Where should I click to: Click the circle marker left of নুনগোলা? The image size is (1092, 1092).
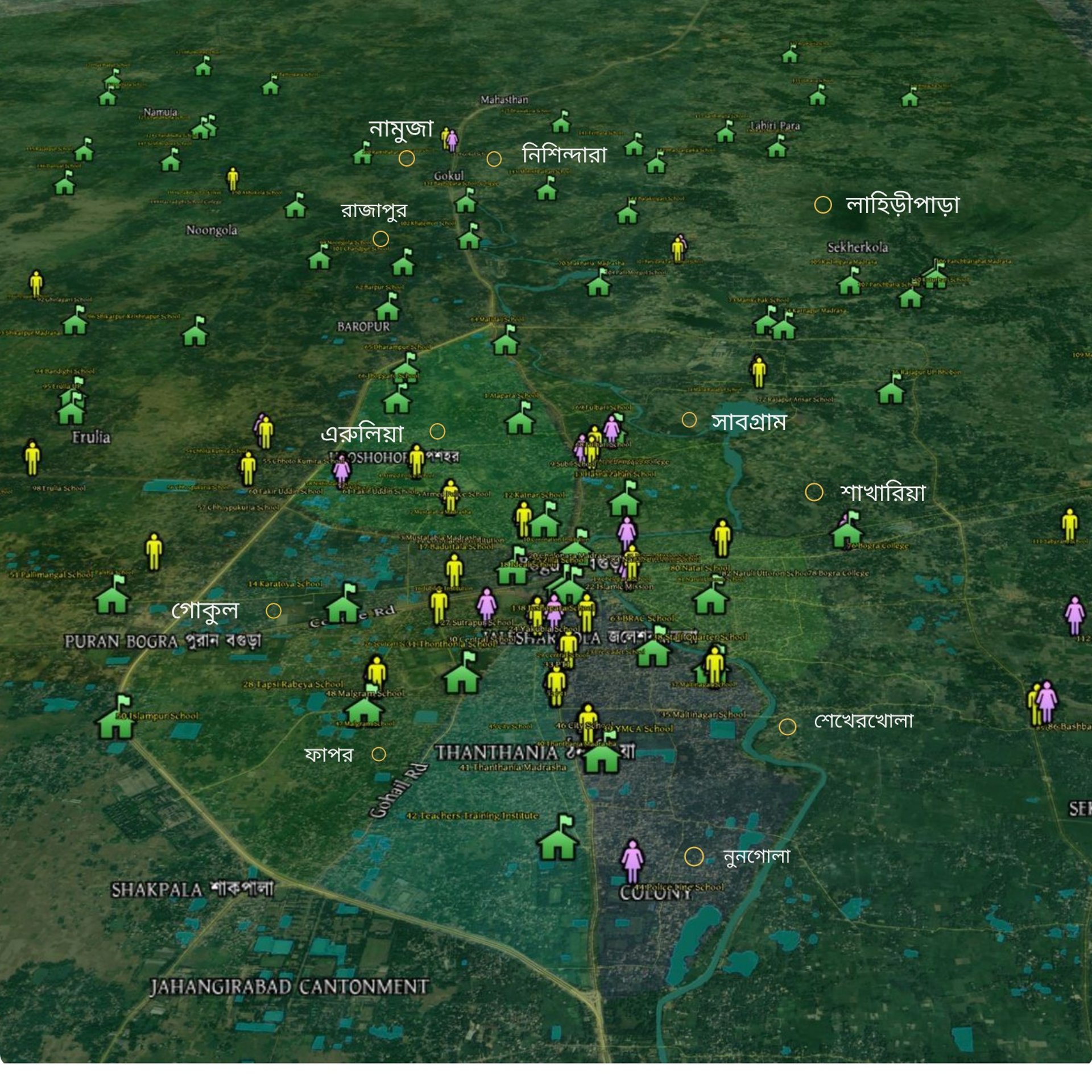(693, 857)
